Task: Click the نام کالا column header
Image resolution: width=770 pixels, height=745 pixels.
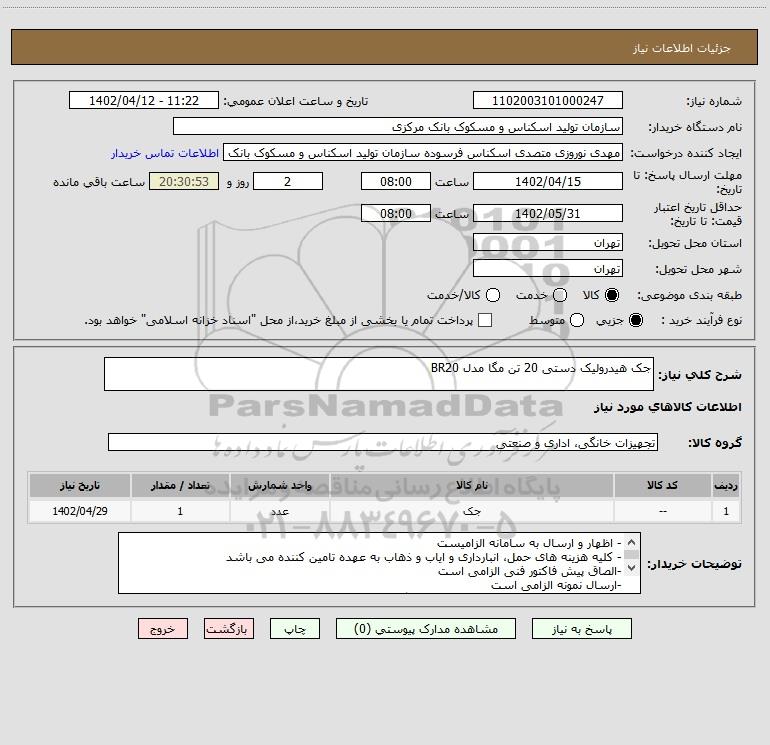Action: tap(471, 485)
